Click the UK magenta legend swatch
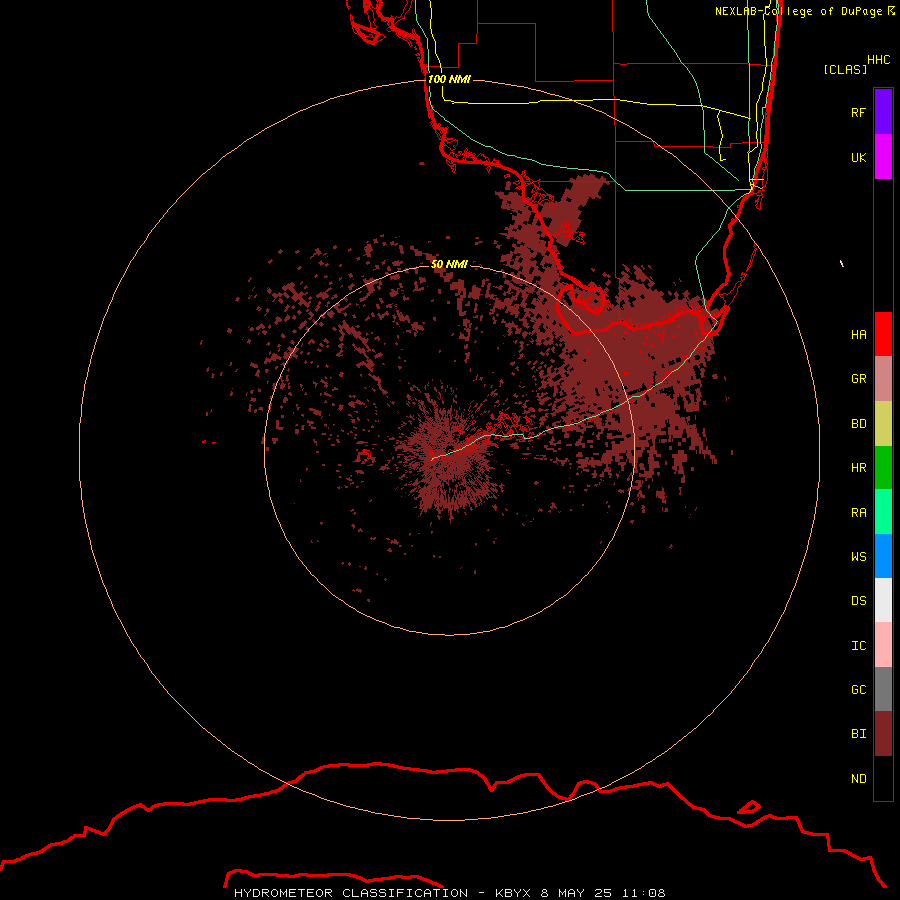Screen dimensions: 900x900 (x=883, y=157)
